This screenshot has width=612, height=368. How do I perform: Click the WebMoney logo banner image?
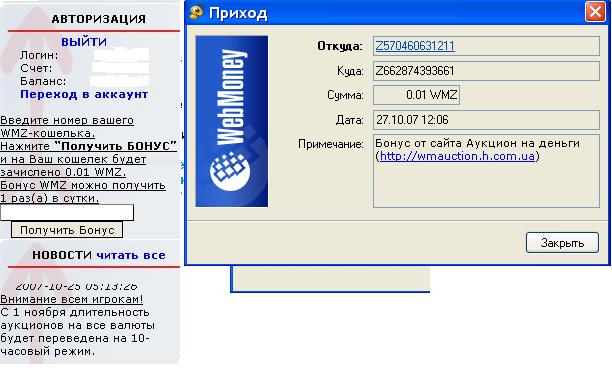click(x=231, y=121)
